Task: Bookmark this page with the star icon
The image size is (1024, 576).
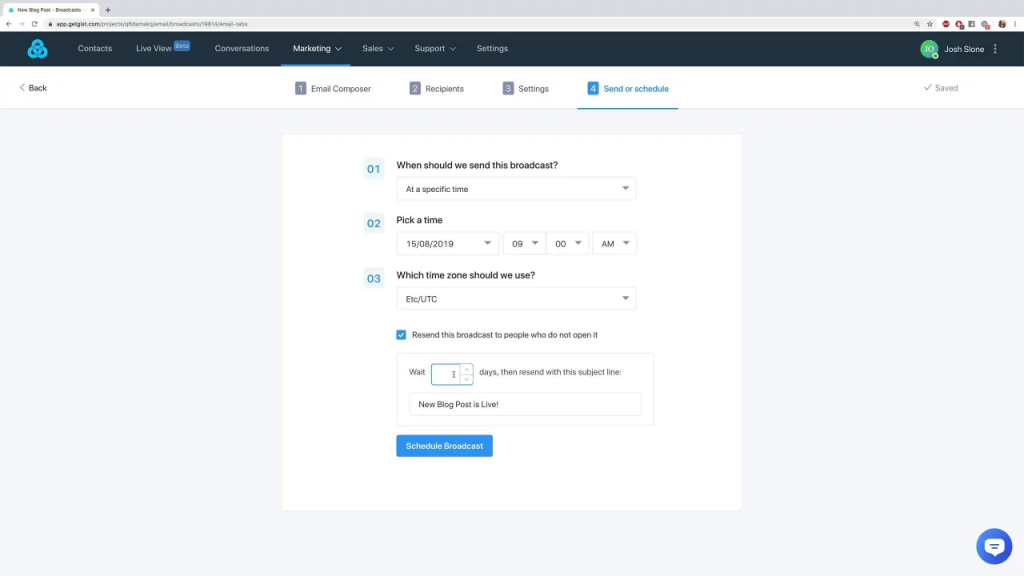Action: [x=930, y=23]
